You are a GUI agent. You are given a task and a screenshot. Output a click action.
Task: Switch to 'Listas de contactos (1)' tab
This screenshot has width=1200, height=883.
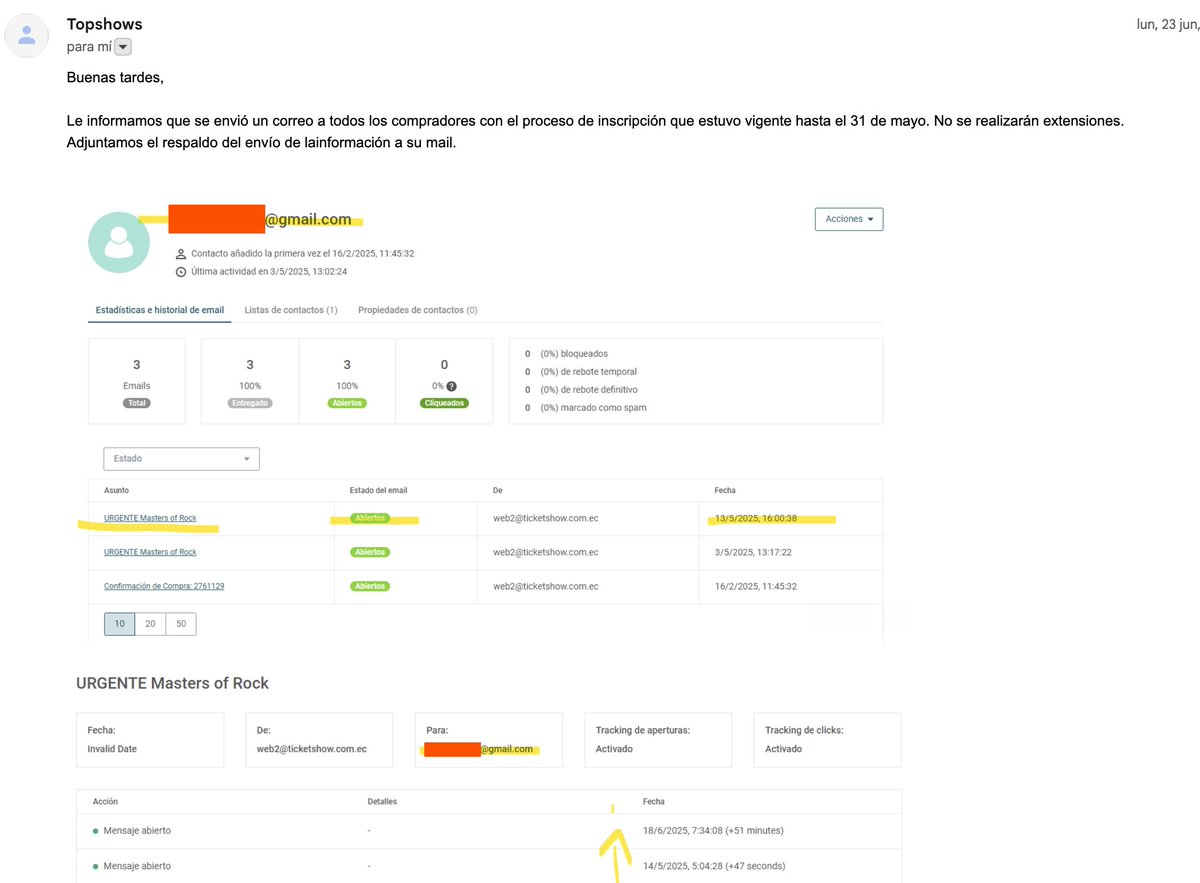[x=291, y=310]
